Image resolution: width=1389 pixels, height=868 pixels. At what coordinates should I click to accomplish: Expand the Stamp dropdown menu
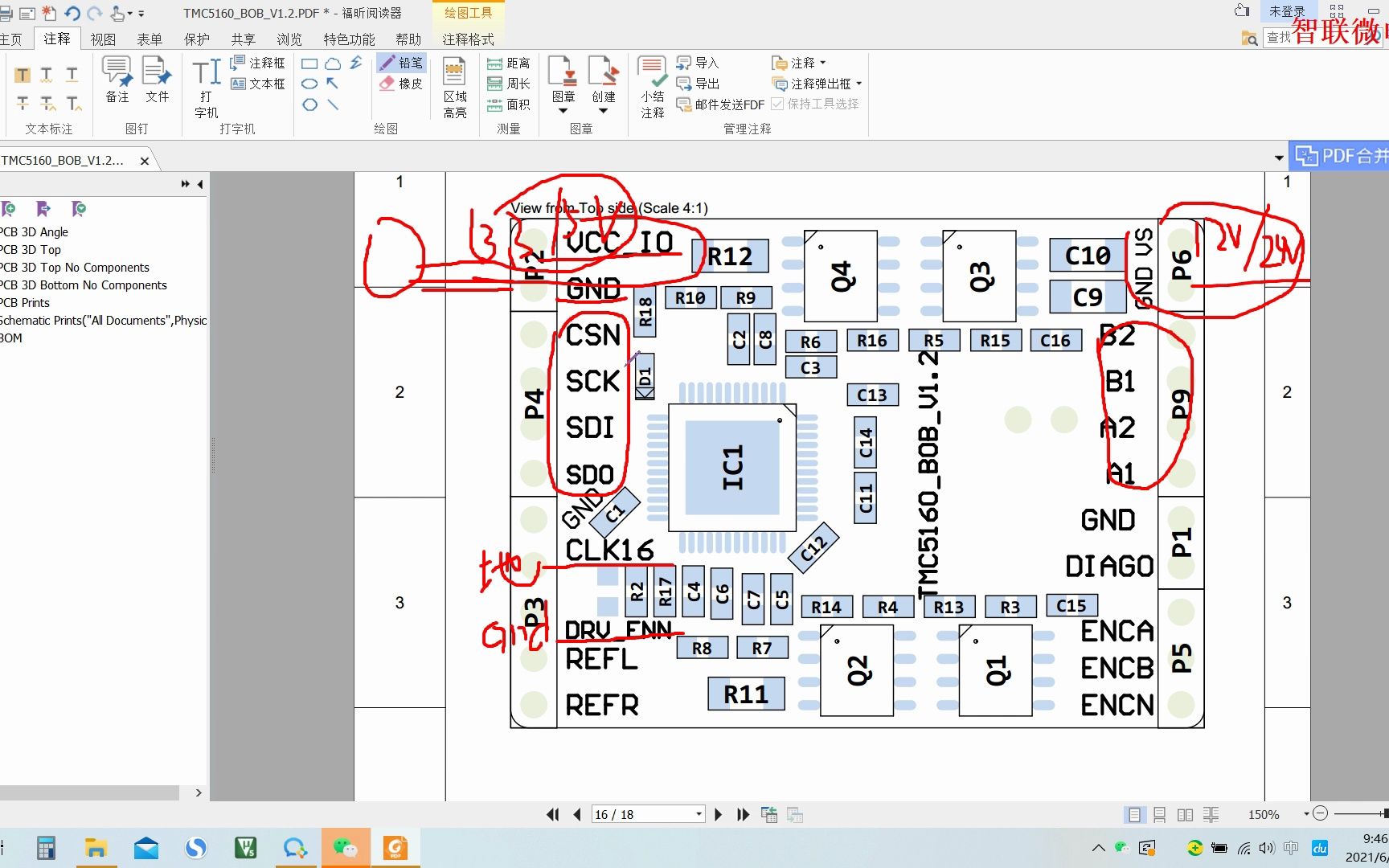[563, 111]
